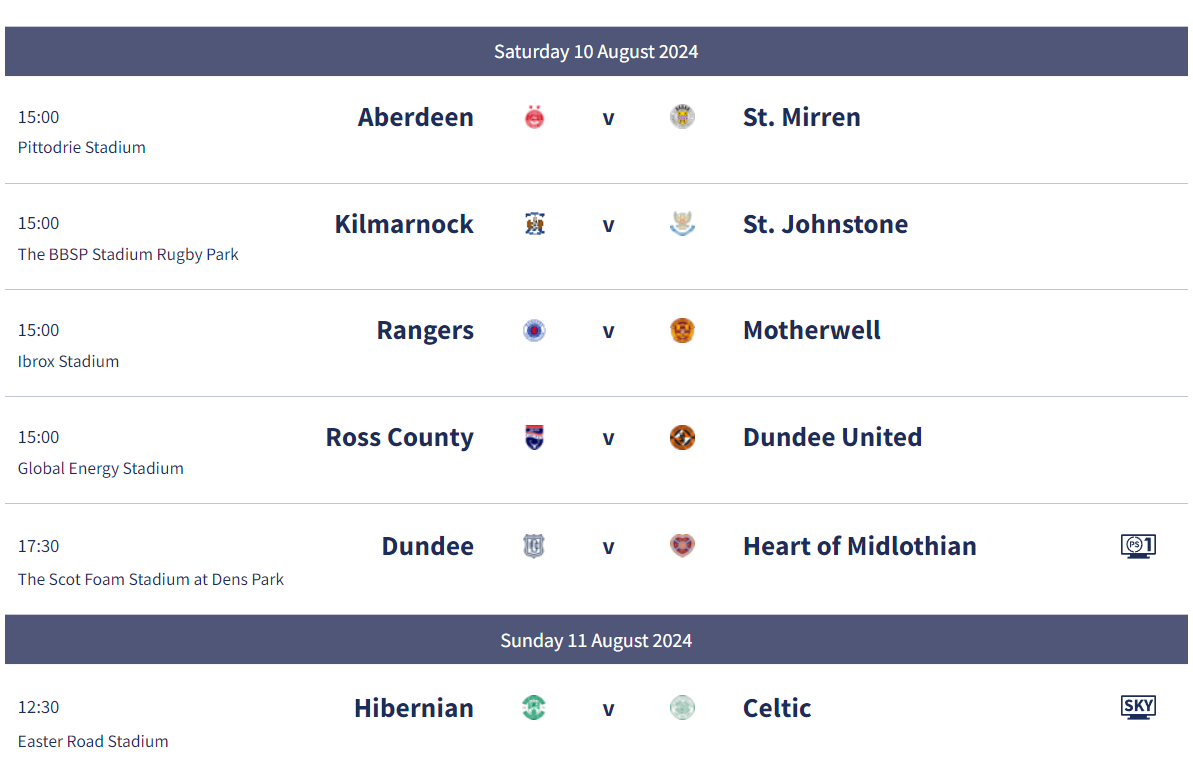Select the St. Mirren badge icon

(682, 117)
